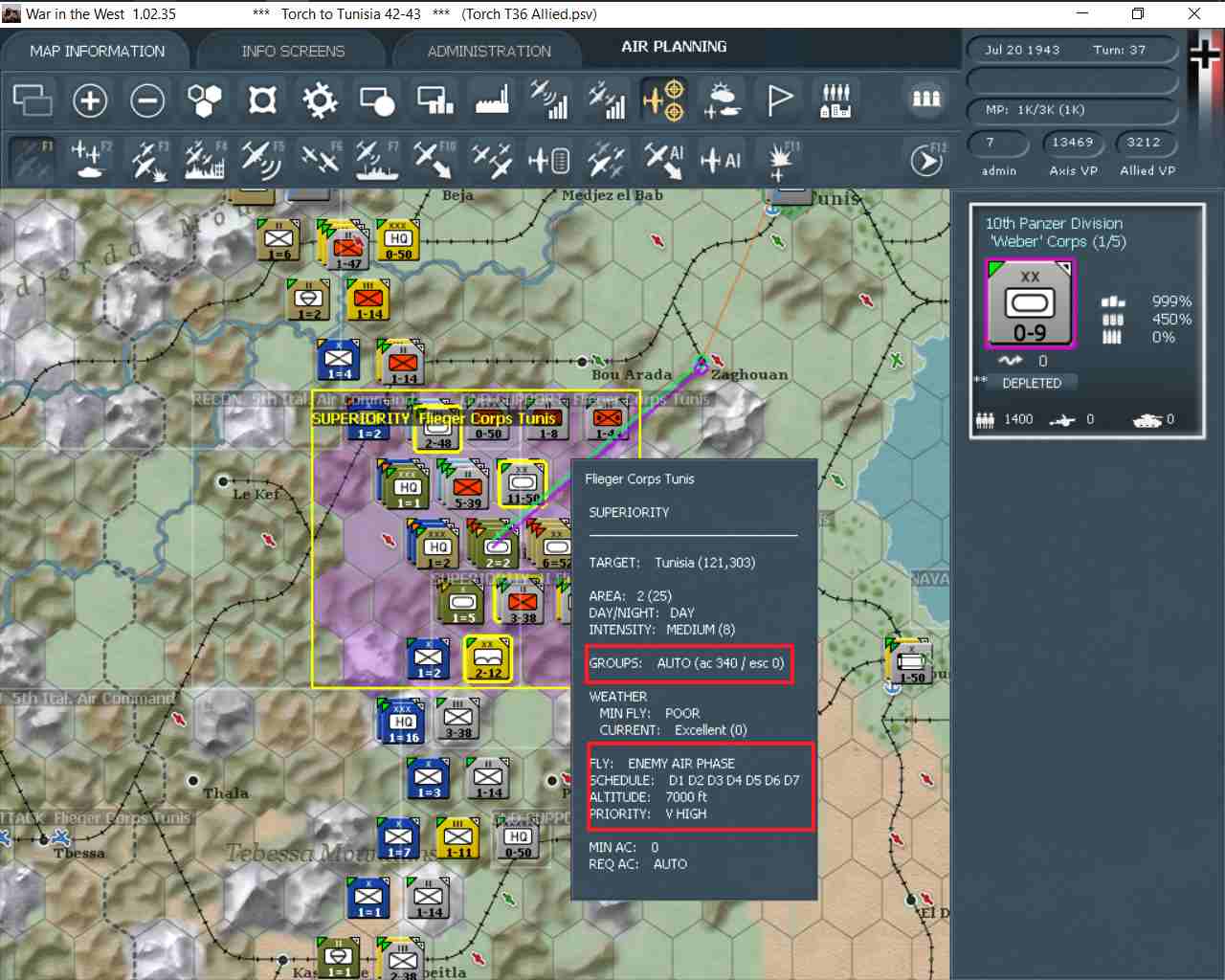Open the INFO SCREENS tab

(293, 51)
